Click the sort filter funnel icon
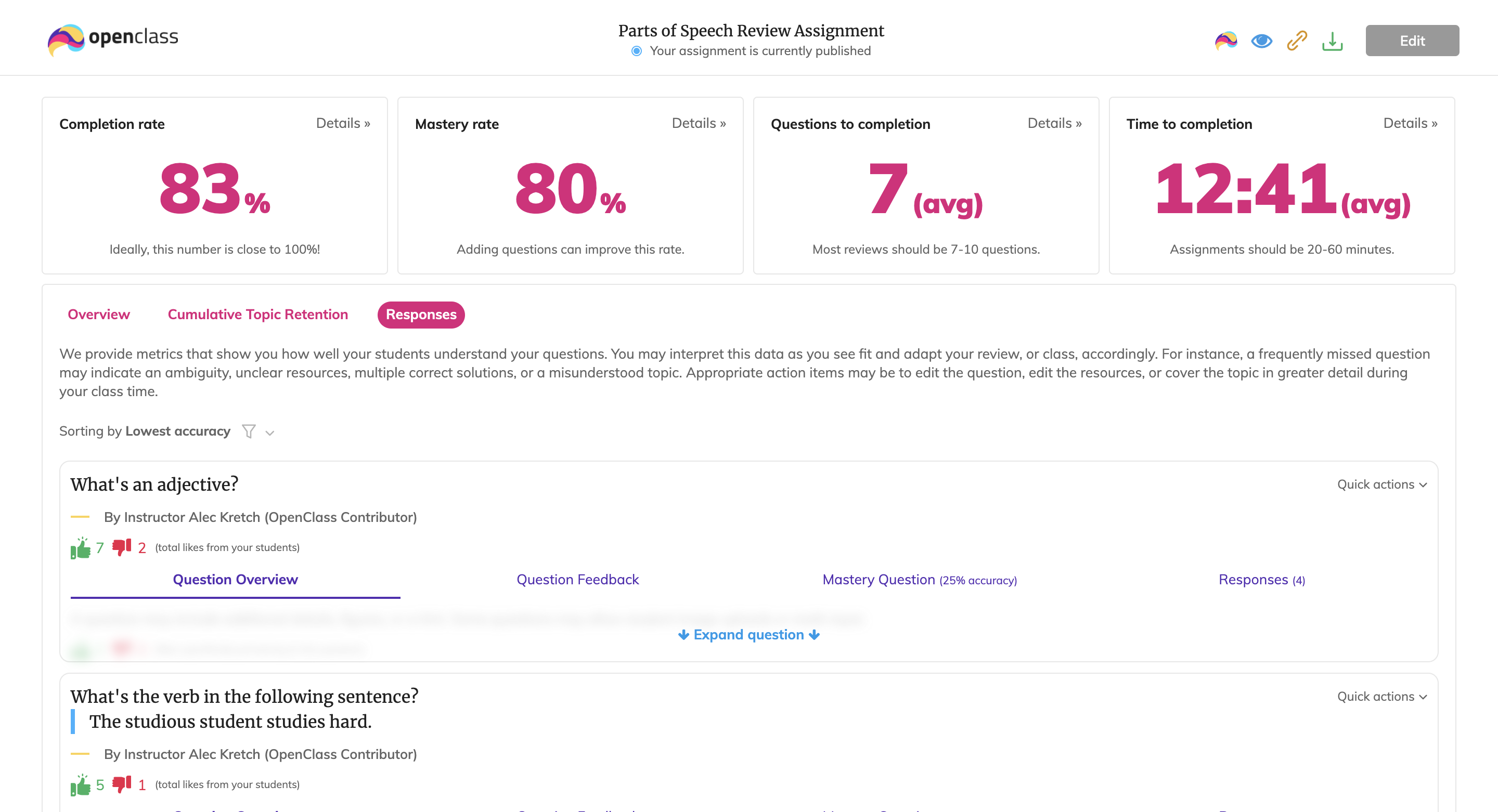Screen dimensions: 1498x812 249,431
